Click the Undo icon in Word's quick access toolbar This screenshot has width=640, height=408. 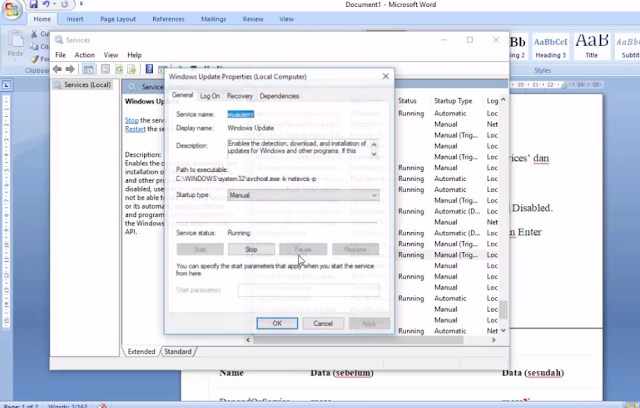click(x=46, y=4)
